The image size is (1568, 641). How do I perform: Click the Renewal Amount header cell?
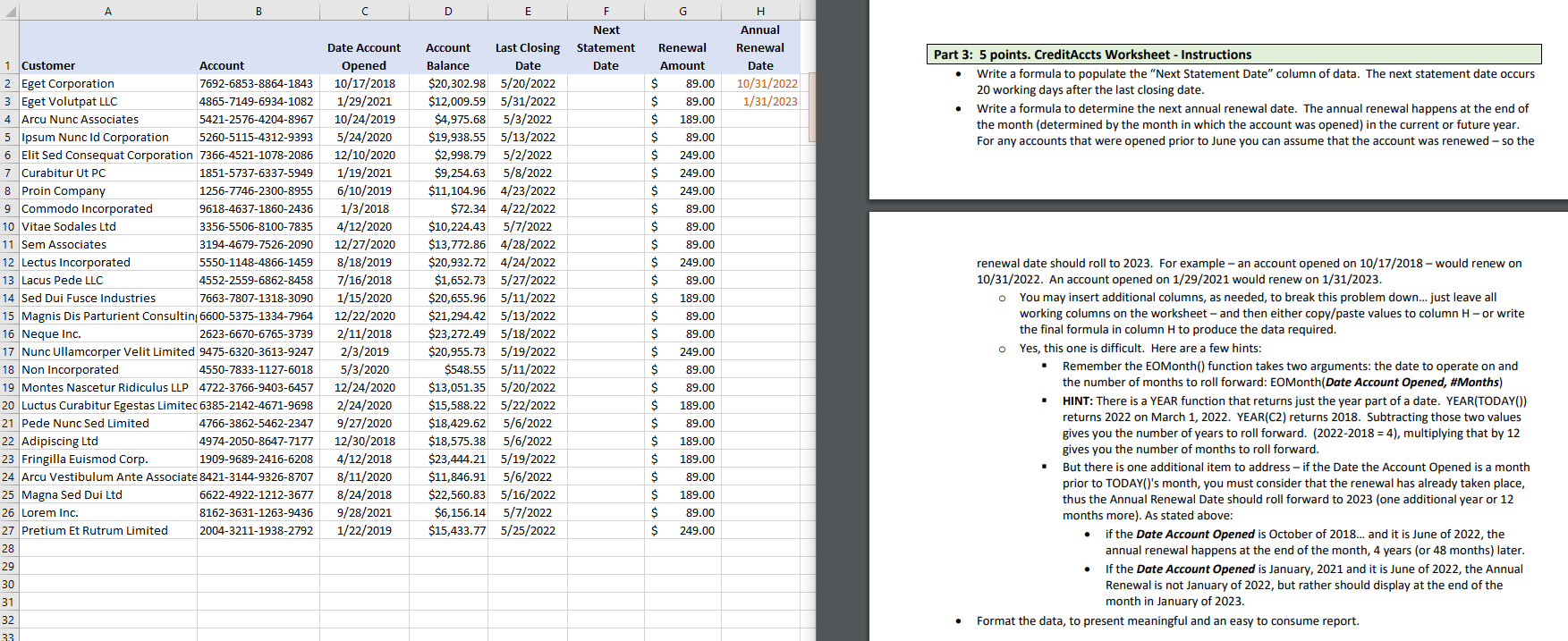click(x=682, y=47)
